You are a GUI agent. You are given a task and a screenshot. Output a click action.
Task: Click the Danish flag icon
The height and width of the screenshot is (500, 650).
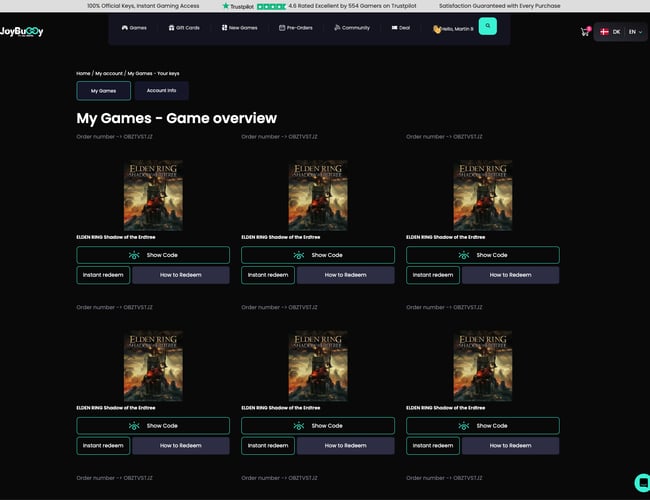point(603,32)
